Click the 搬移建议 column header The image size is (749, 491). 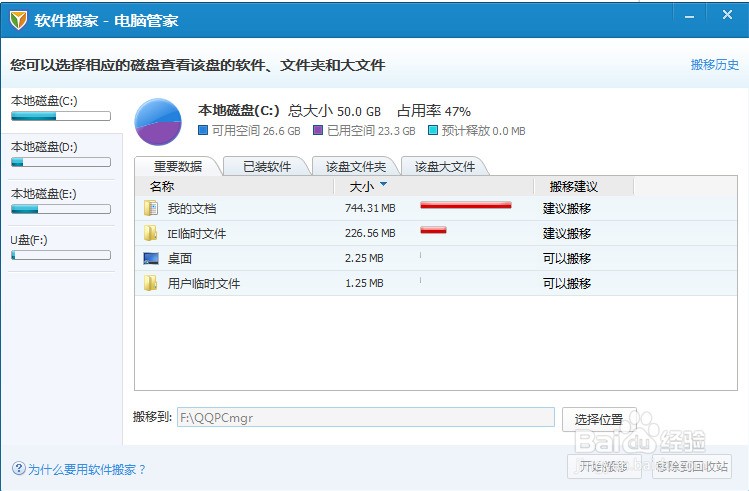(x=584, y=186)
